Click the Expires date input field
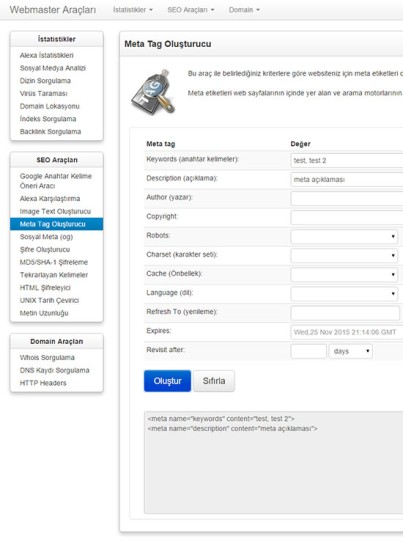The height and width of the screenshot is (550, 403). tap(347, 332)
